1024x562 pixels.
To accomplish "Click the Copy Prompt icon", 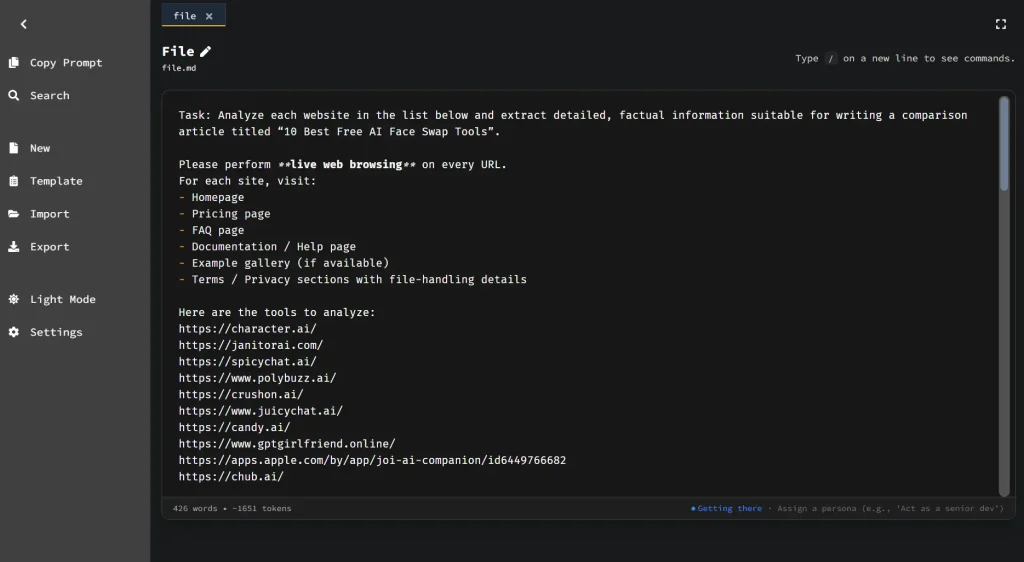I will (14, 63).
